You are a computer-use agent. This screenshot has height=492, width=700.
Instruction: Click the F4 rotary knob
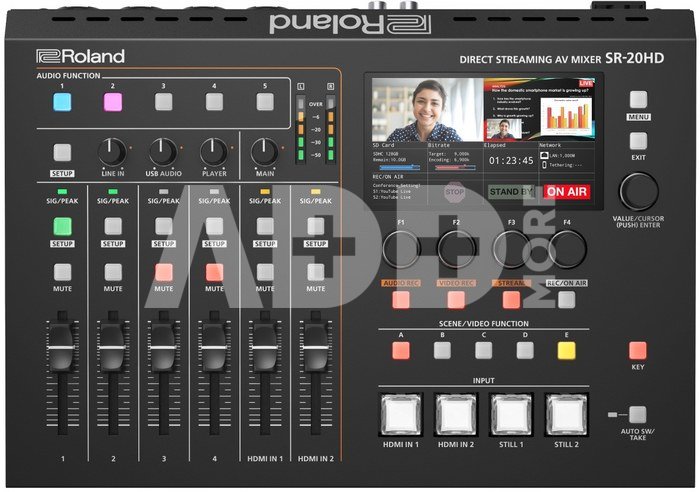(x=567, y=249)
